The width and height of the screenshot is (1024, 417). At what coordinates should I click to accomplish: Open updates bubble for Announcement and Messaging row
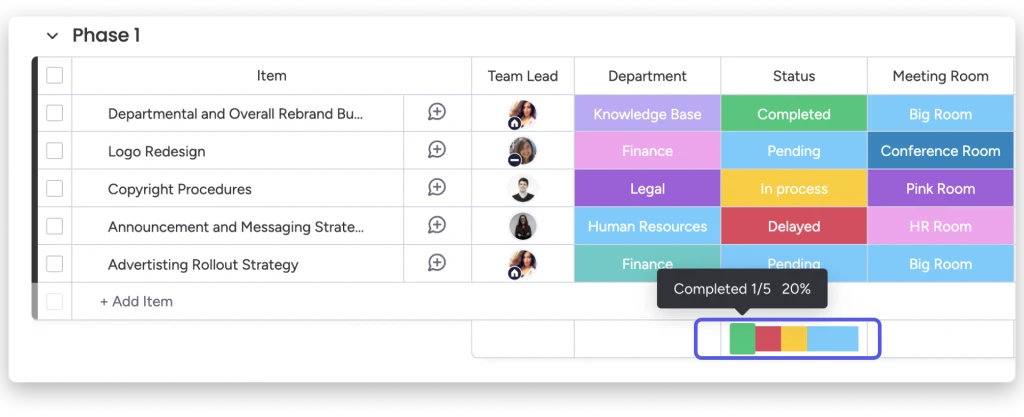click(x=437, y=226)
